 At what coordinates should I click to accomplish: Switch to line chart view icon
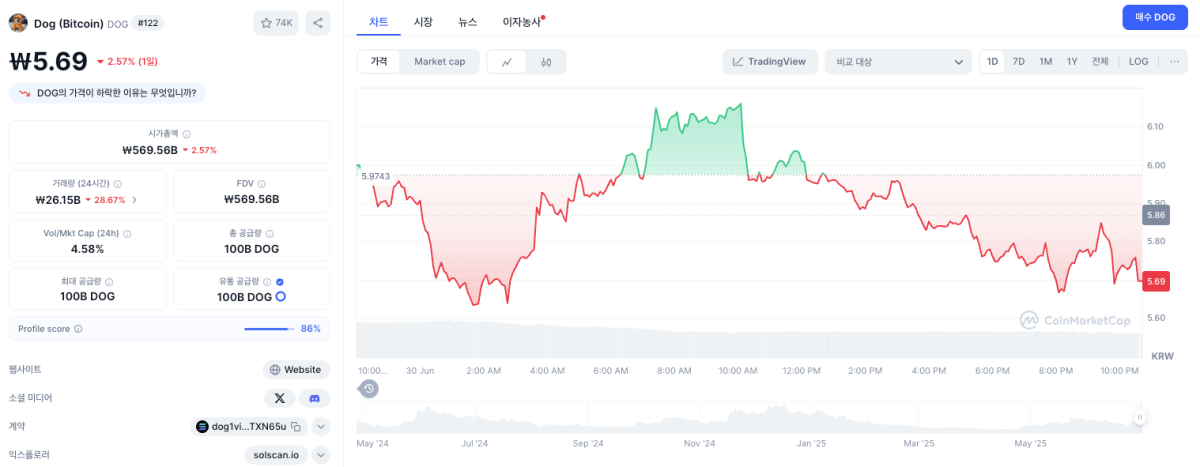[507, 62]
